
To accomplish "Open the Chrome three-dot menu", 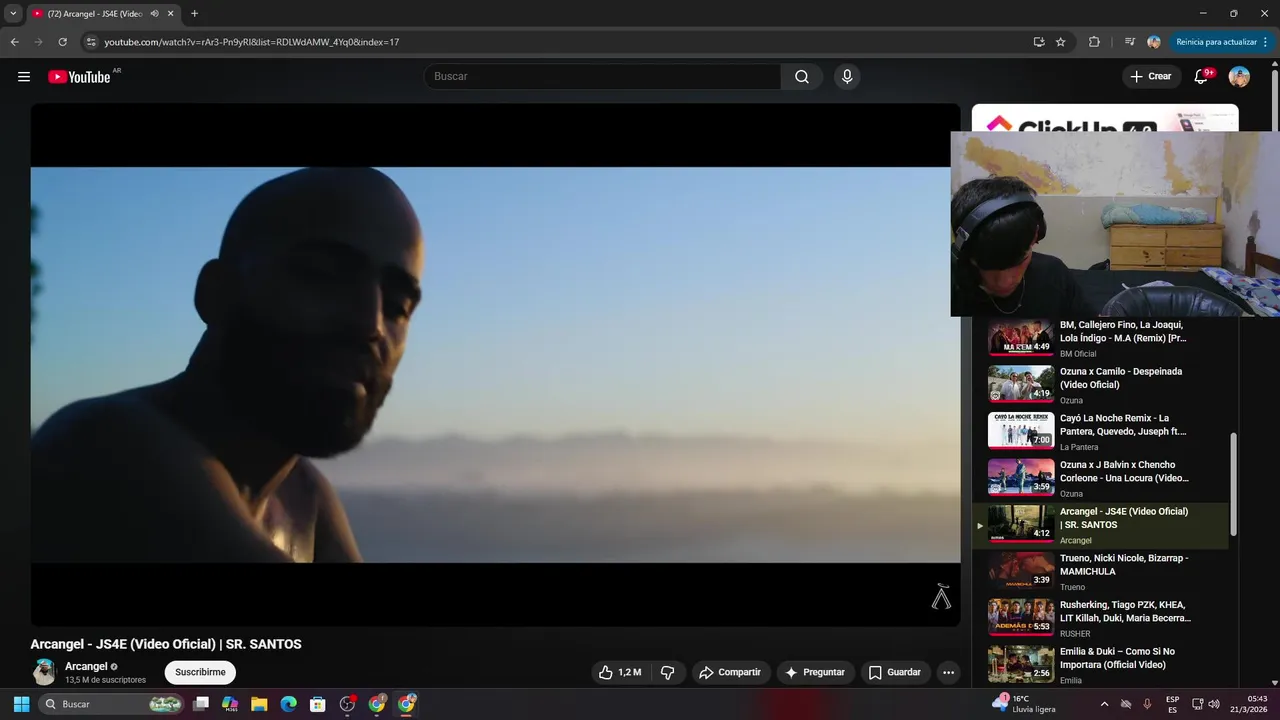I will [1266, 42].
